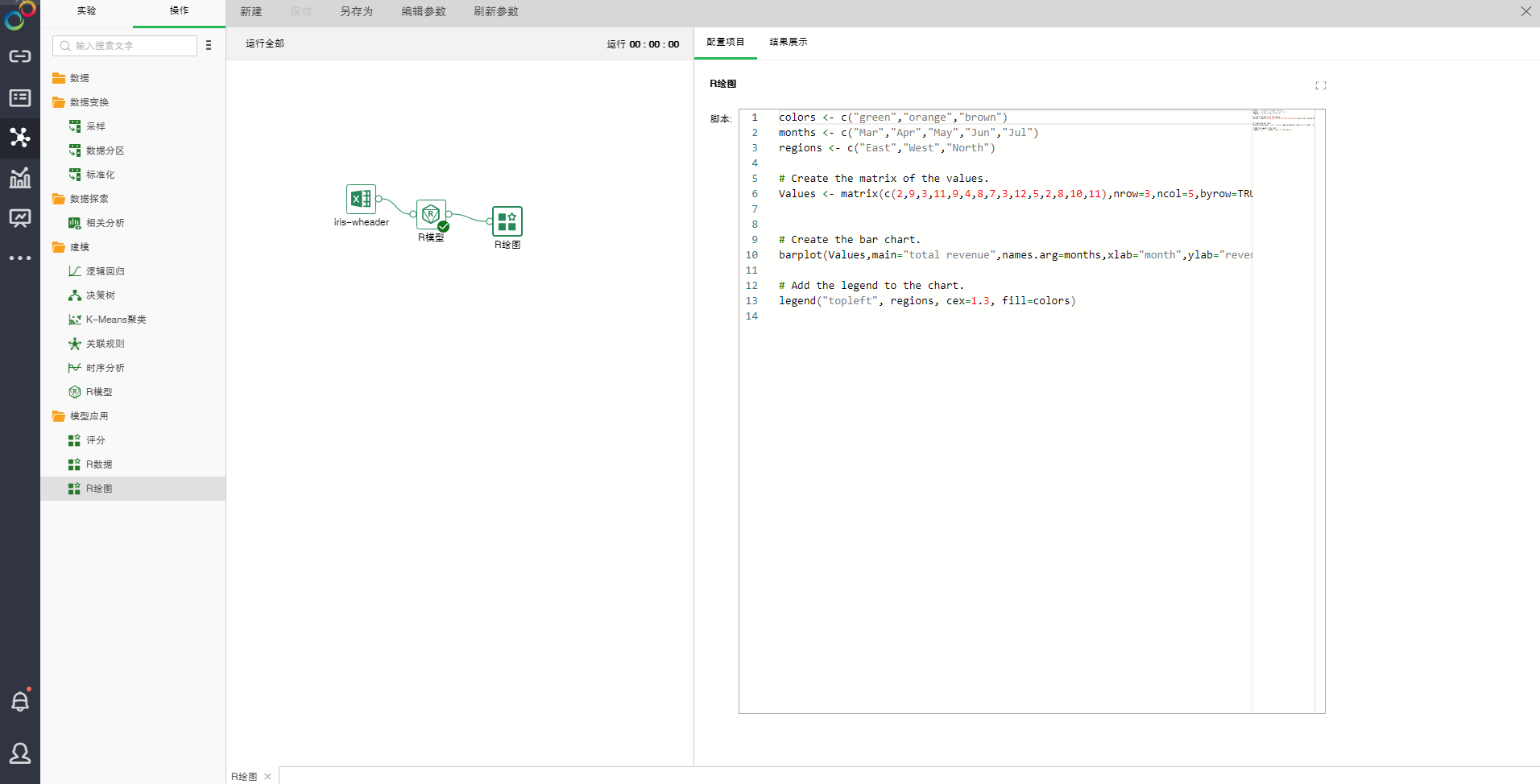Select the R模型 node on canvas
The image size is (1540, 784).
[x=431, y=214]
